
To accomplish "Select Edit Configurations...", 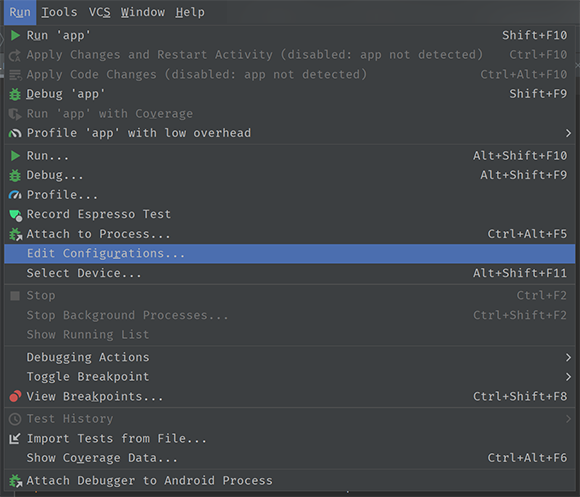I will coord(290,254).
